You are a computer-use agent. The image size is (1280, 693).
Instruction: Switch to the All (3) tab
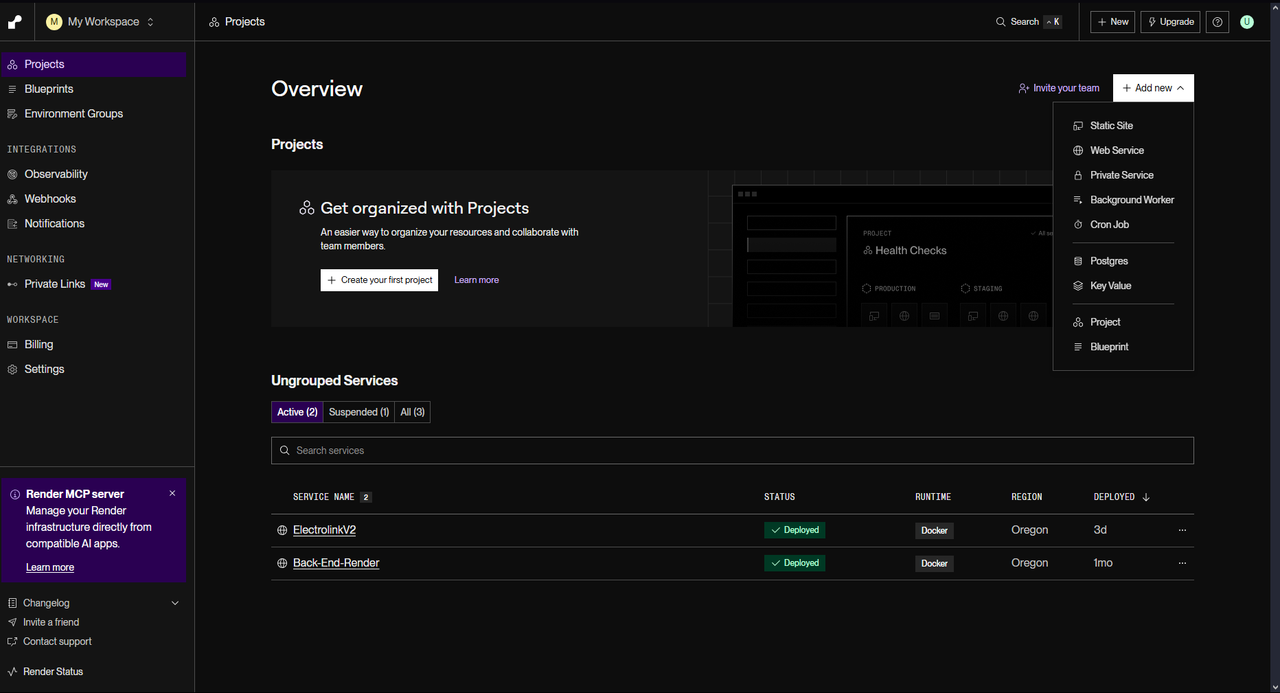[412, 412]
